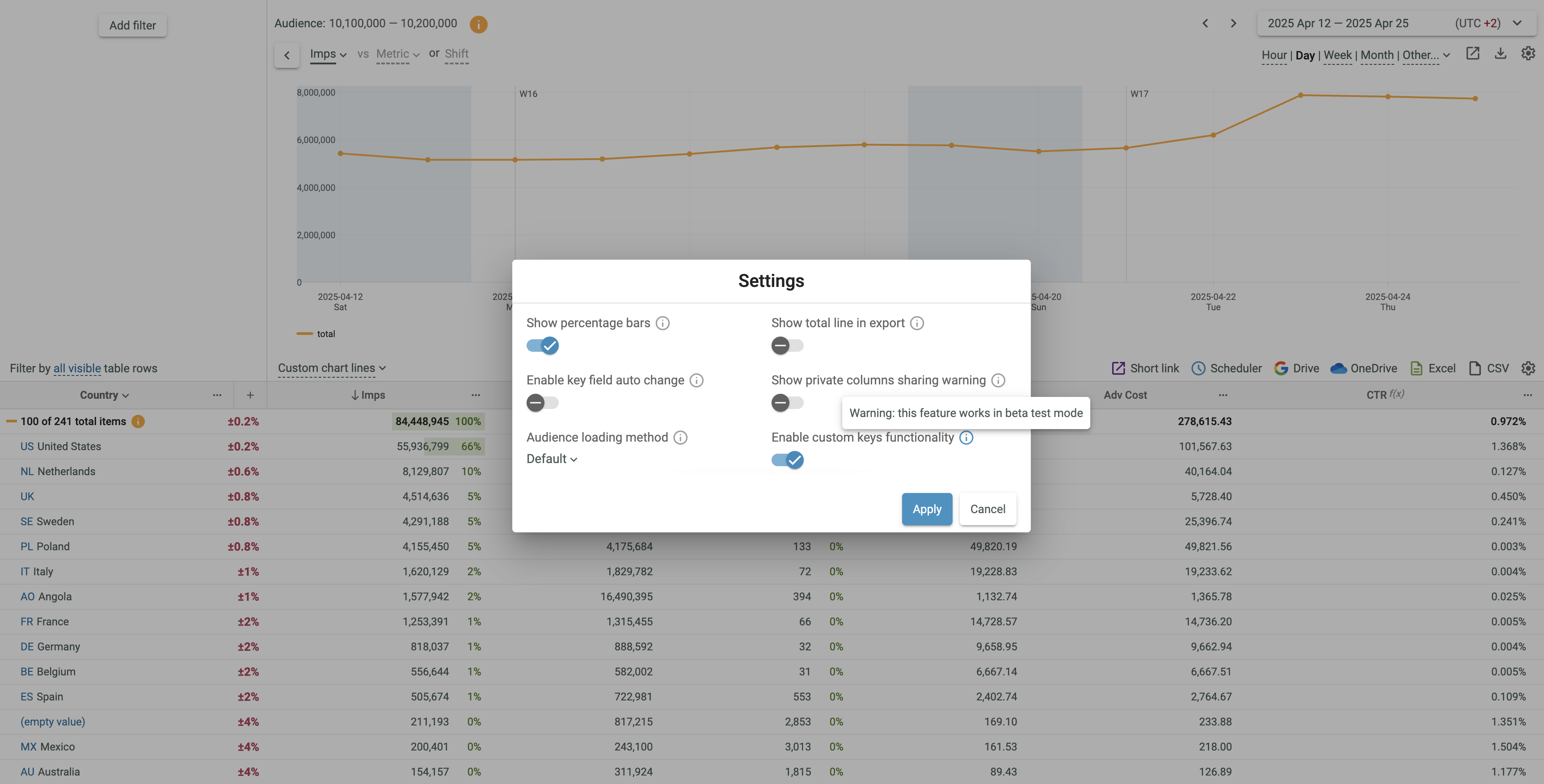Viewport: 1544px width, 784px height.
Task: Open the chart in a new window with the icon
Action: 1472,54
